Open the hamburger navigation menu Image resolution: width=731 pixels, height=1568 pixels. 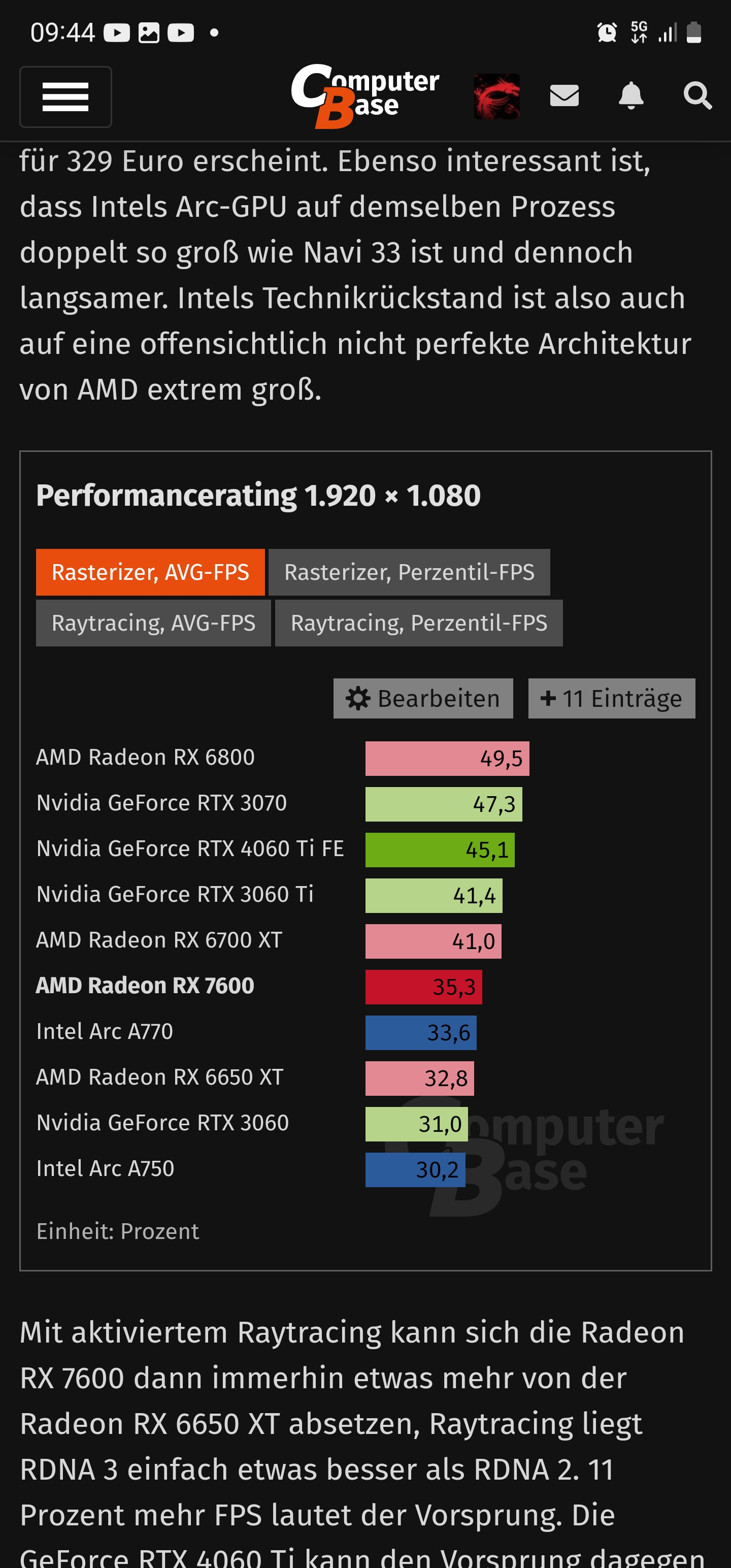(65, 97)
